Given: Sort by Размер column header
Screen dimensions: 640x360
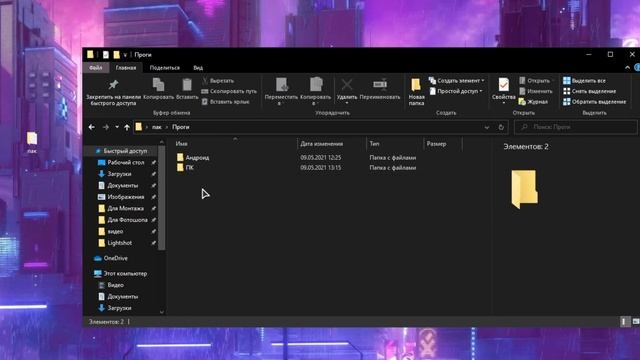Looking at the screenshot, I should (x=436, y=144).
